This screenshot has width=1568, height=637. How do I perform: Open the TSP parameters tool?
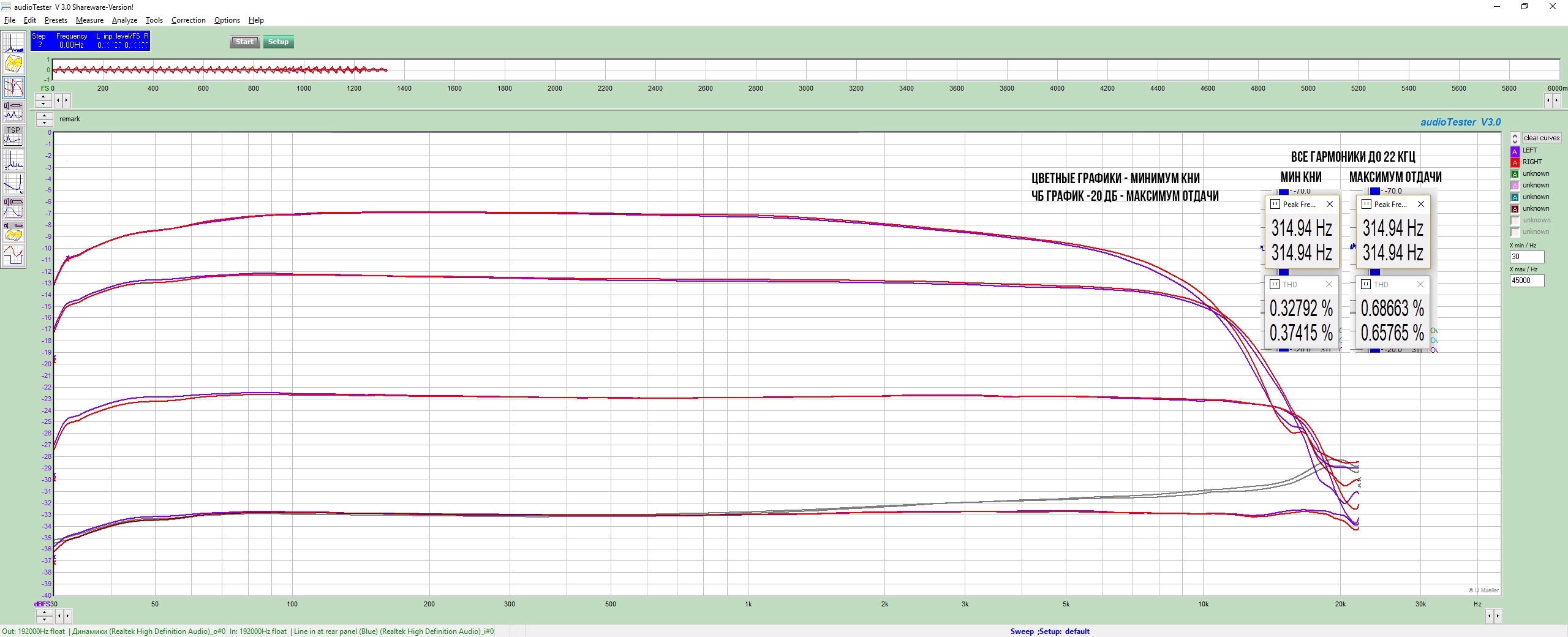point(13,135)
